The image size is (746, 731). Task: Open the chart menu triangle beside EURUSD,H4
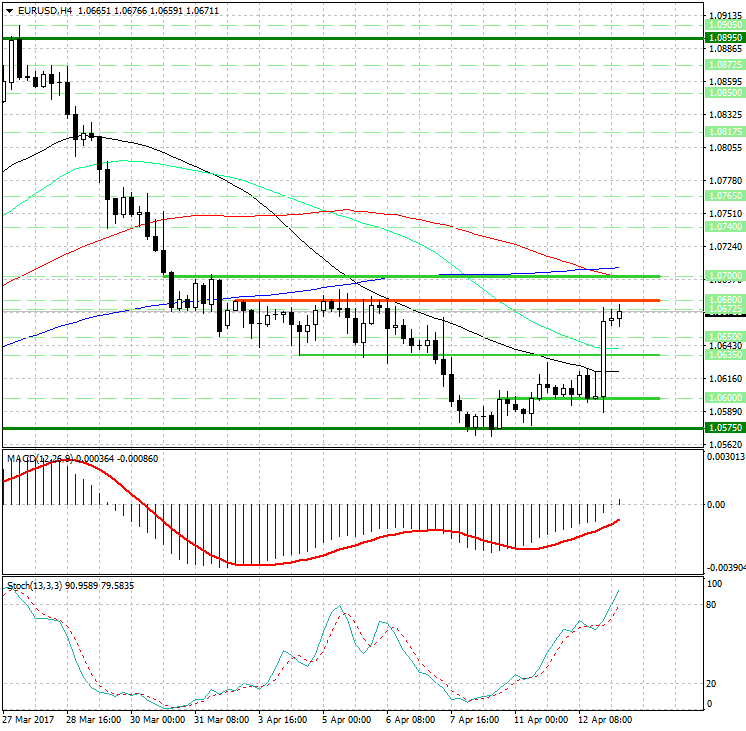click(8, 10)
